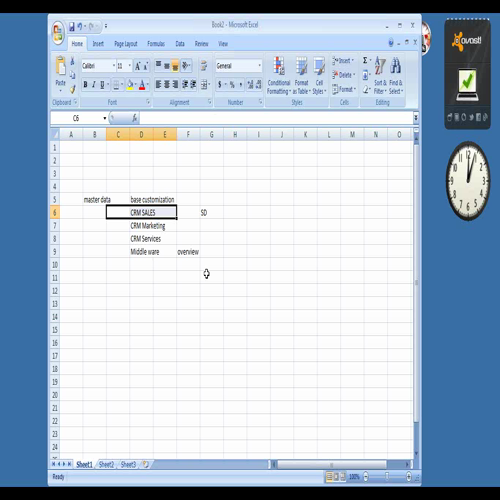The height and width of the screenshot is (500, 500).
Task: Switch to the Insert tab
Action: [98, 44]
